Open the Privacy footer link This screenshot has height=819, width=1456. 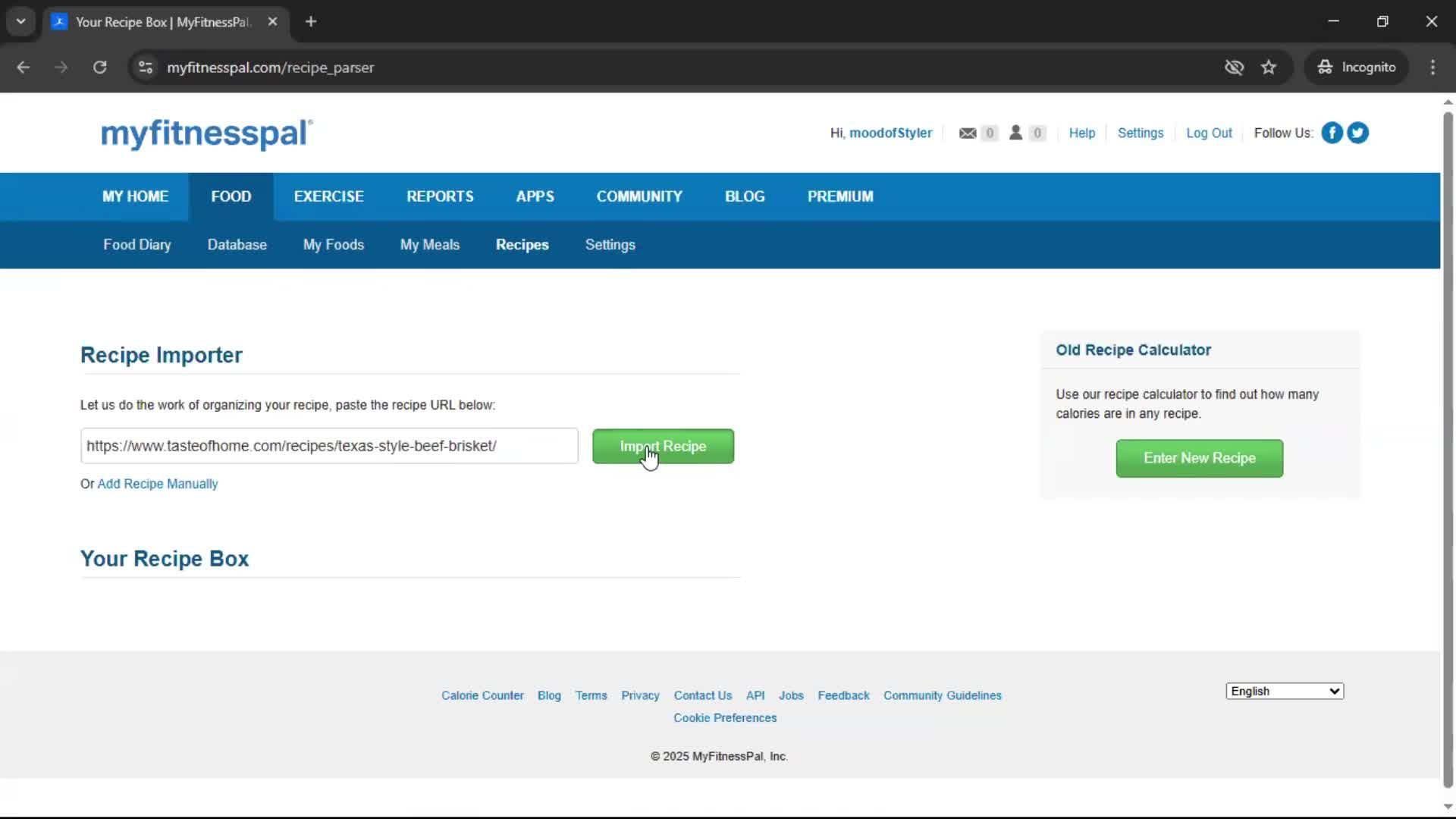click(x=640, y=695)
